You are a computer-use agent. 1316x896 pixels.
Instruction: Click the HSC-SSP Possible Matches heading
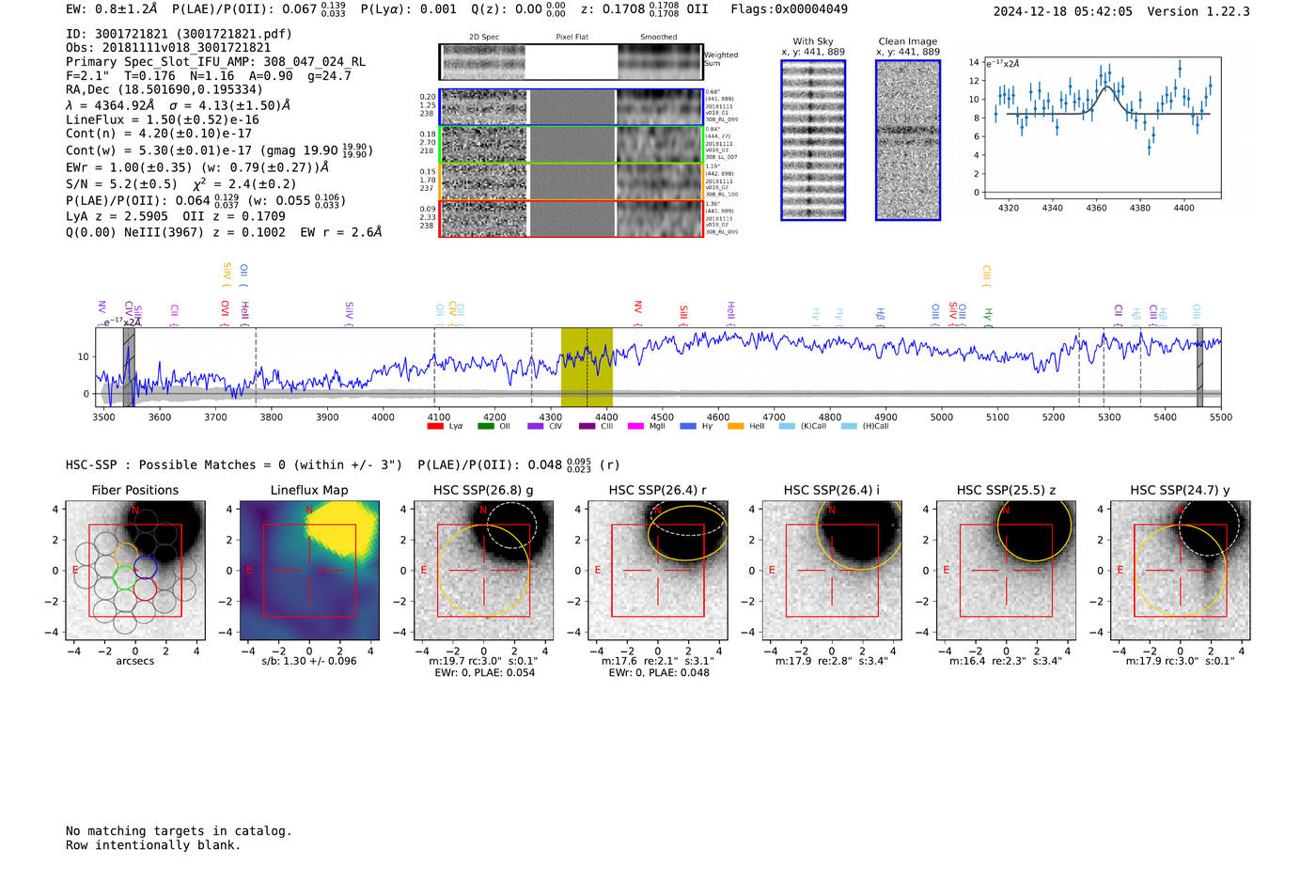click(x=234, y=464)
